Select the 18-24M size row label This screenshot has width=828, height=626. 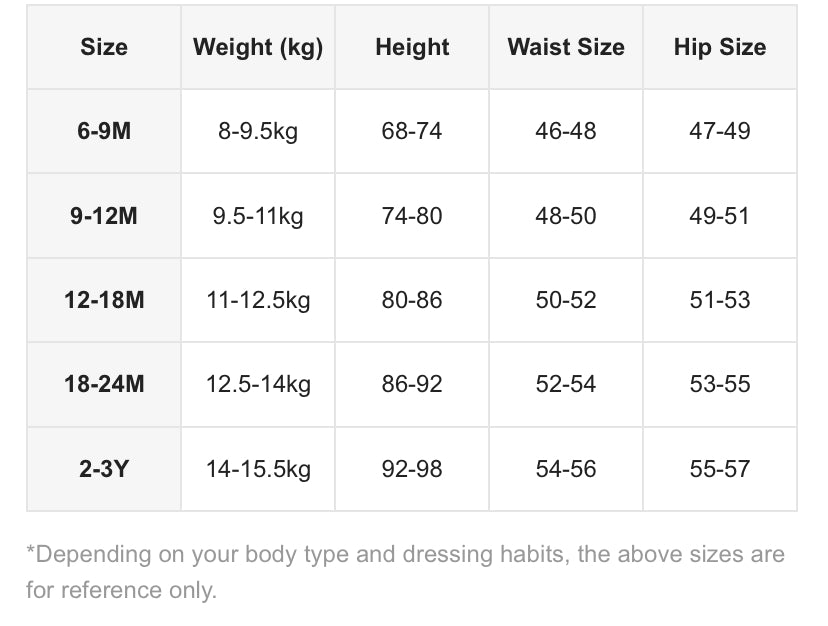[104, 384]
